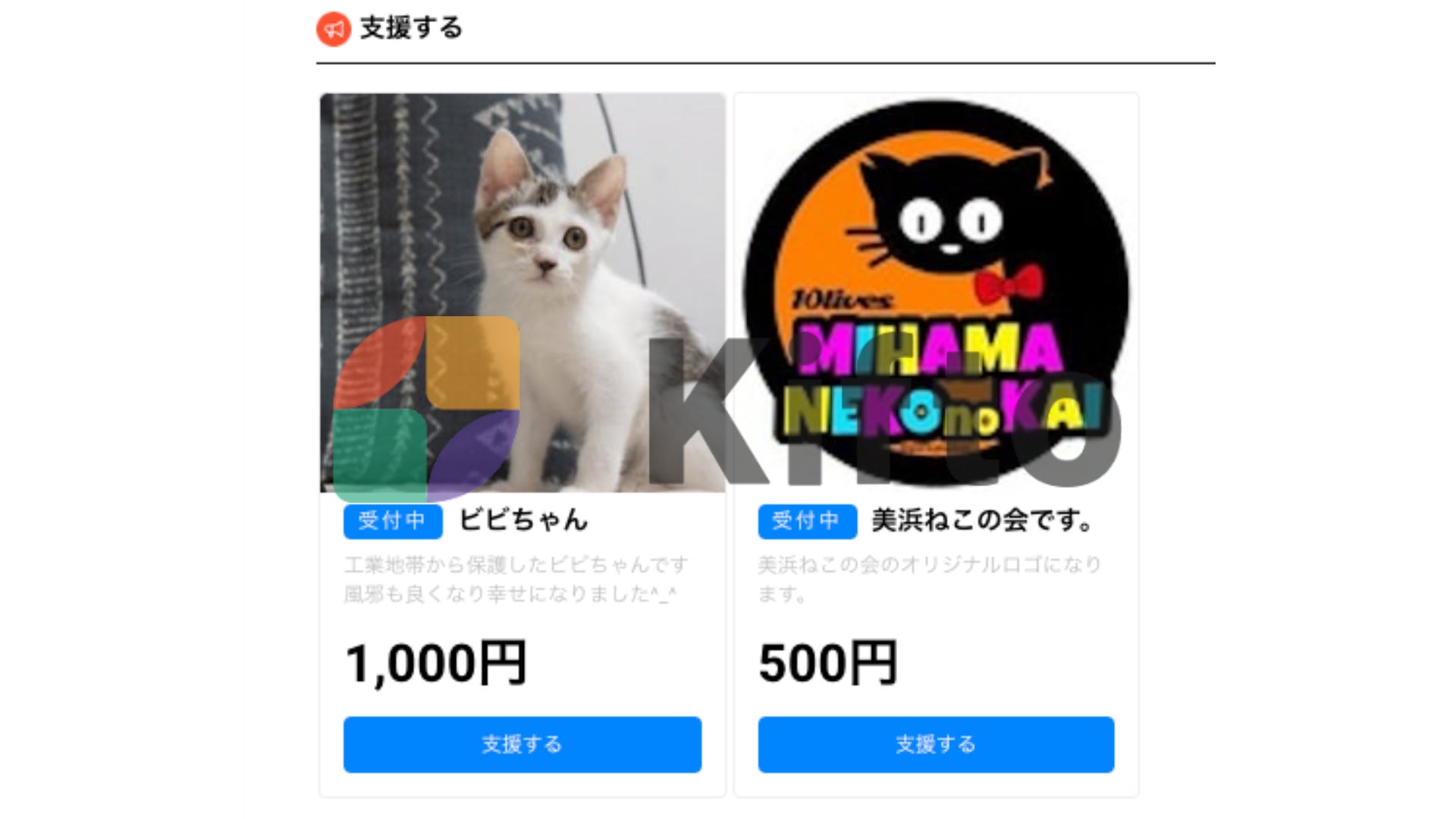Support 美浜ねこの会 with the 500円 支援する button
This screenshot has width=1456, height=819.
tap(936, 745)
